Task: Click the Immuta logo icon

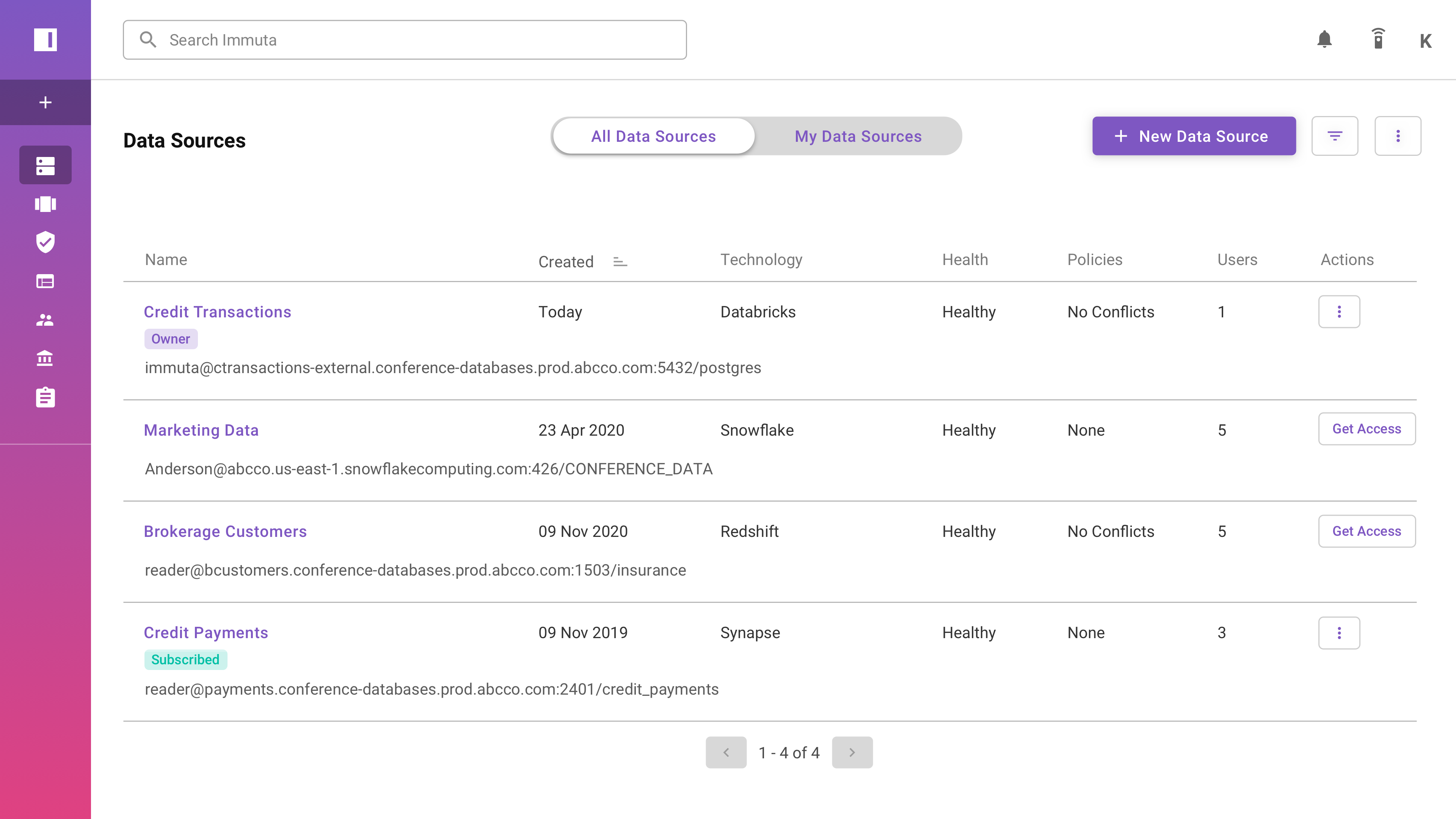Action: (x=45, y=39)
